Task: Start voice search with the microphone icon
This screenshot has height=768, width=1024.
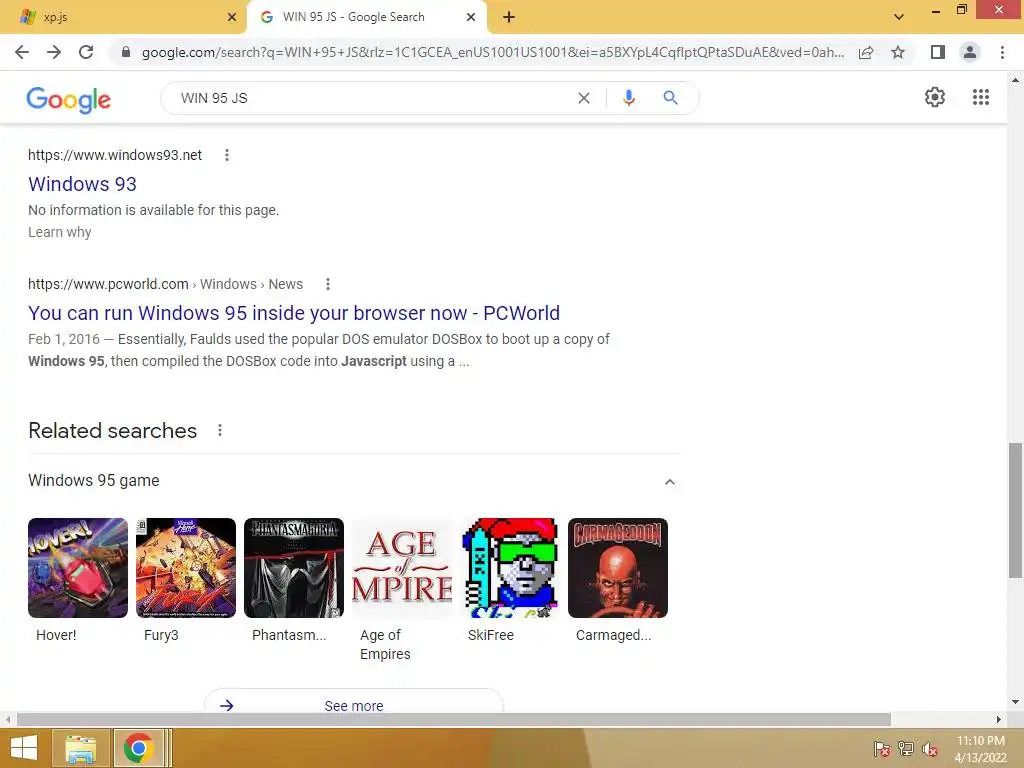Action: click(x=629, y=98)
